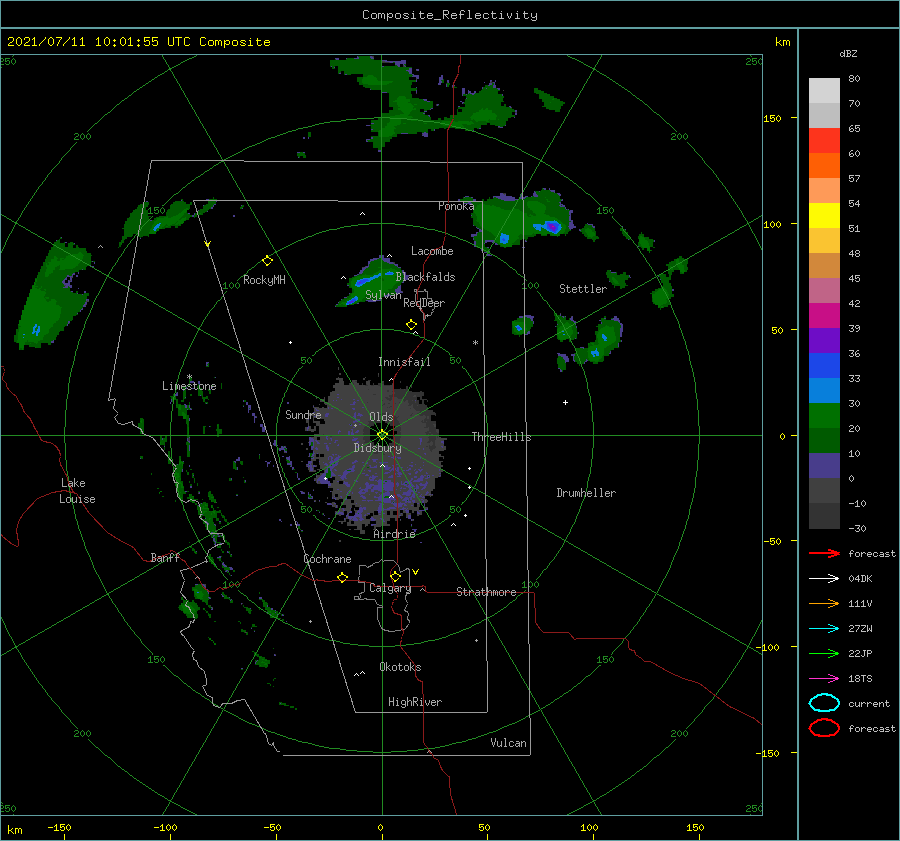Viewport: 900px width, 841px height.
Task: Select the 80 dBZ light gray swatch
Action: (x=824, y=90)
